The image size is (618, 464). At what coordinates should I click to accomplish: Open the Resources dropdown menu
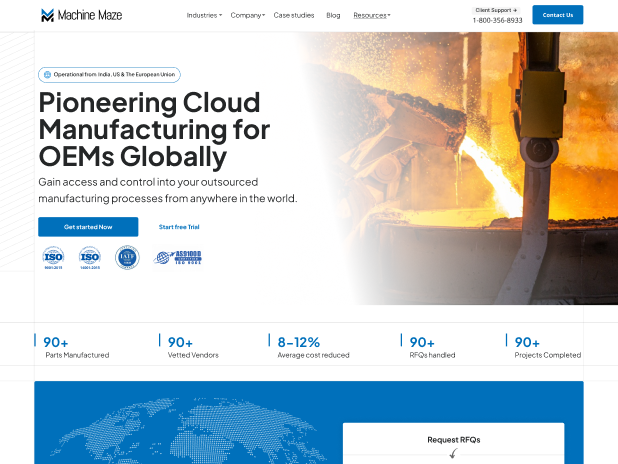(371, 15)
